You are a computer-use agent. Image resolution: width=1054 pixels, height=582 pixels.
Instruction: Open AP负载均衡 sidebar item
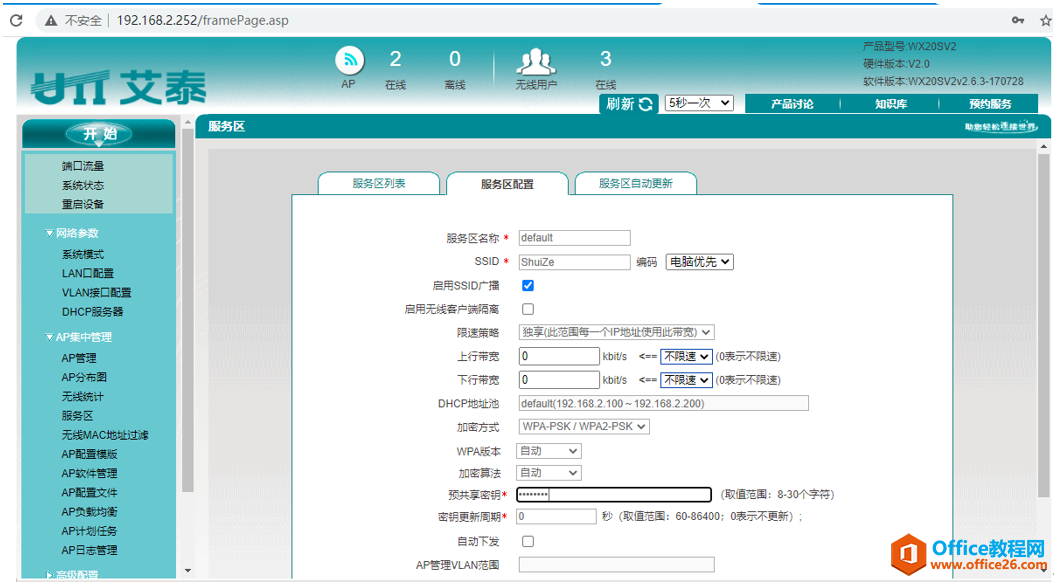(89, 511)
